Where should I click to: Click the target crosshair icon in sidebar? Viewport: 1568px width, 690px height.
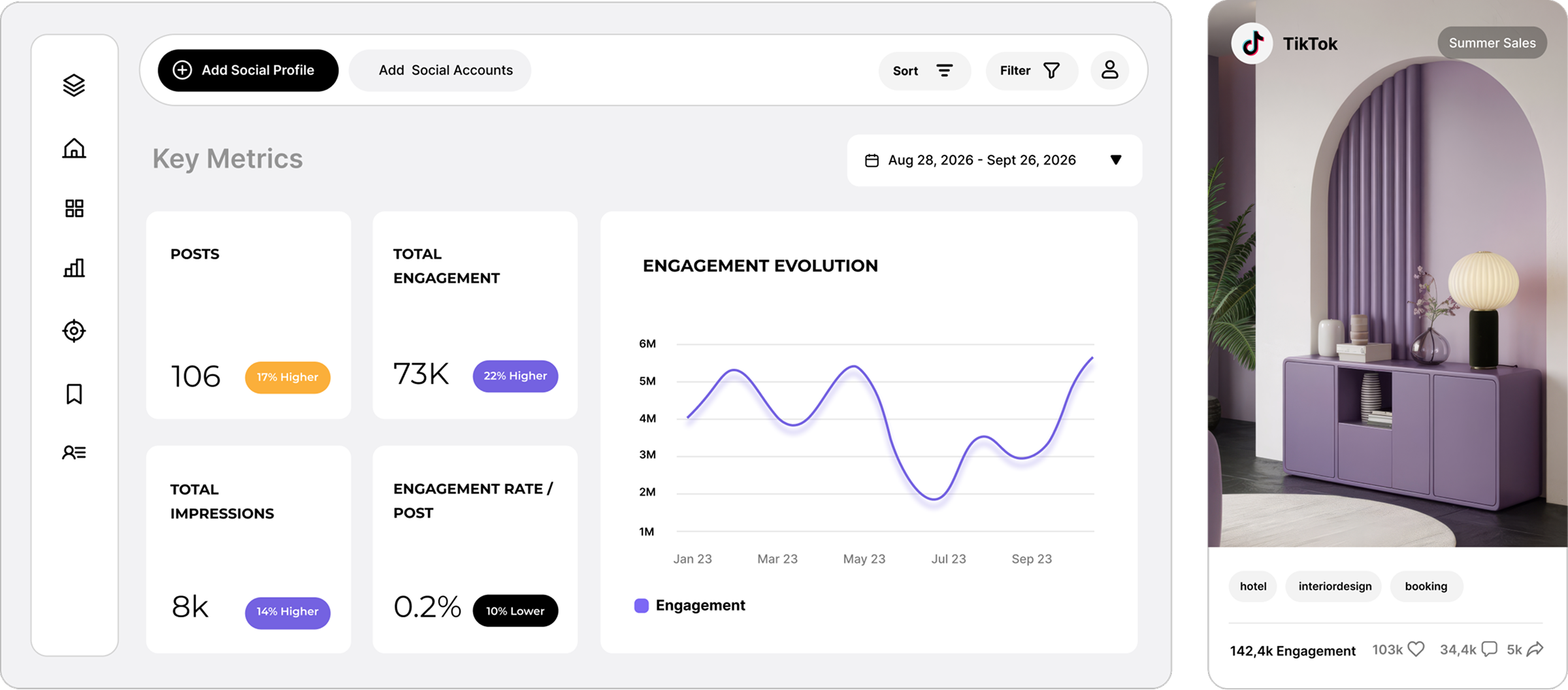pyautogui.click(x=74, y=331)
